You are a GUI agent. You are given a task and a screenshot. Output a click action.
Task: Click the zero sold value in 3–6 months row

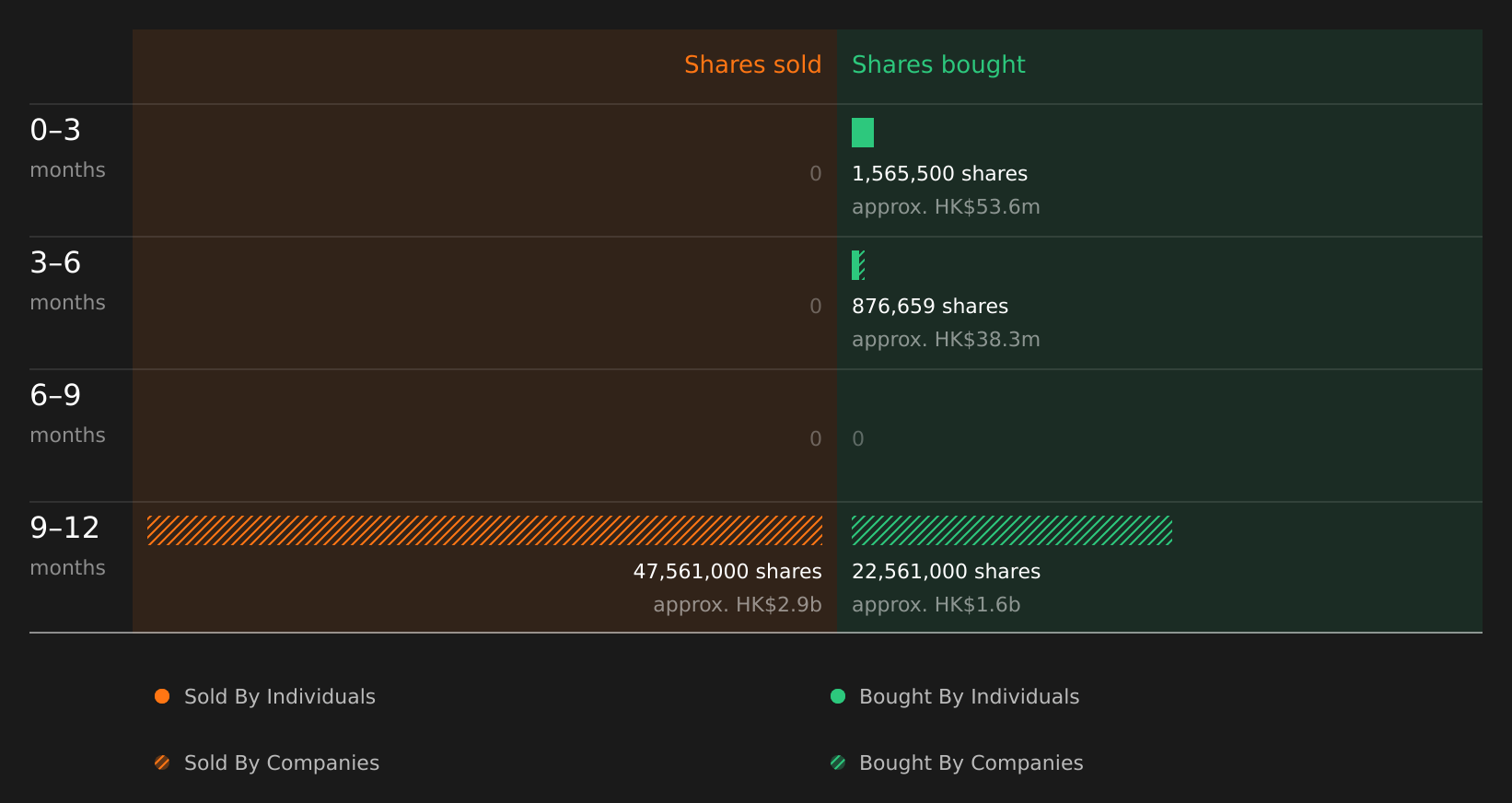[x=816, y=306]
